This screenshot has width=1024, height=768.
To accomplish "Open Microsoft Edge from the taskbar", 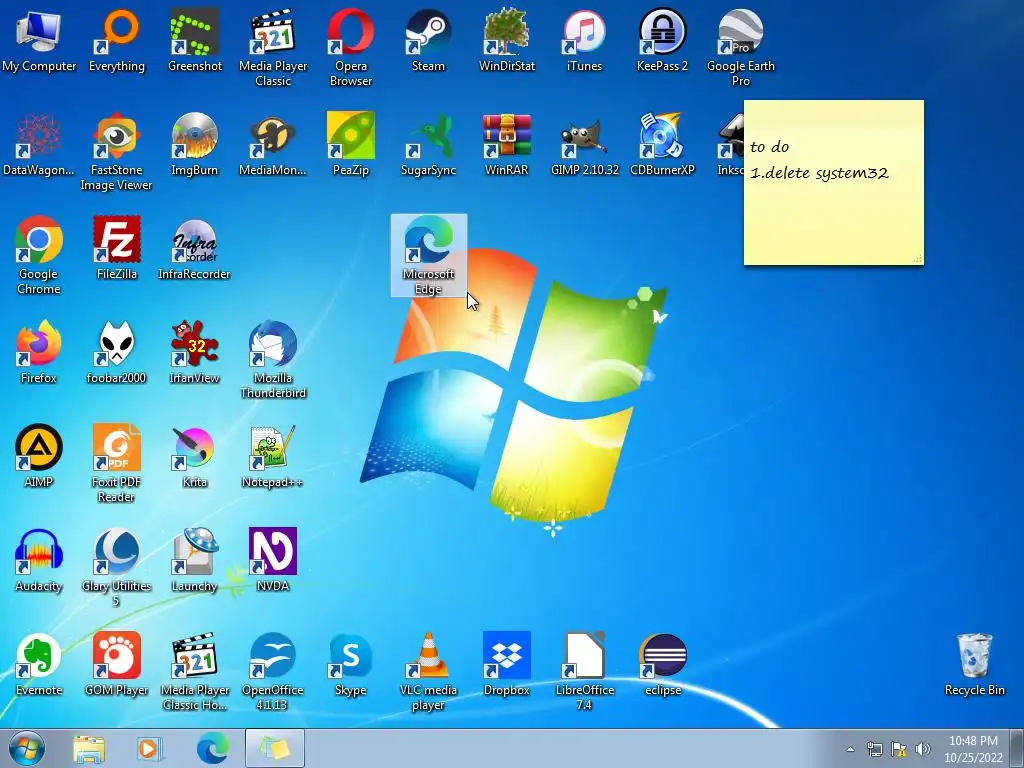I will tap(212, 748).
